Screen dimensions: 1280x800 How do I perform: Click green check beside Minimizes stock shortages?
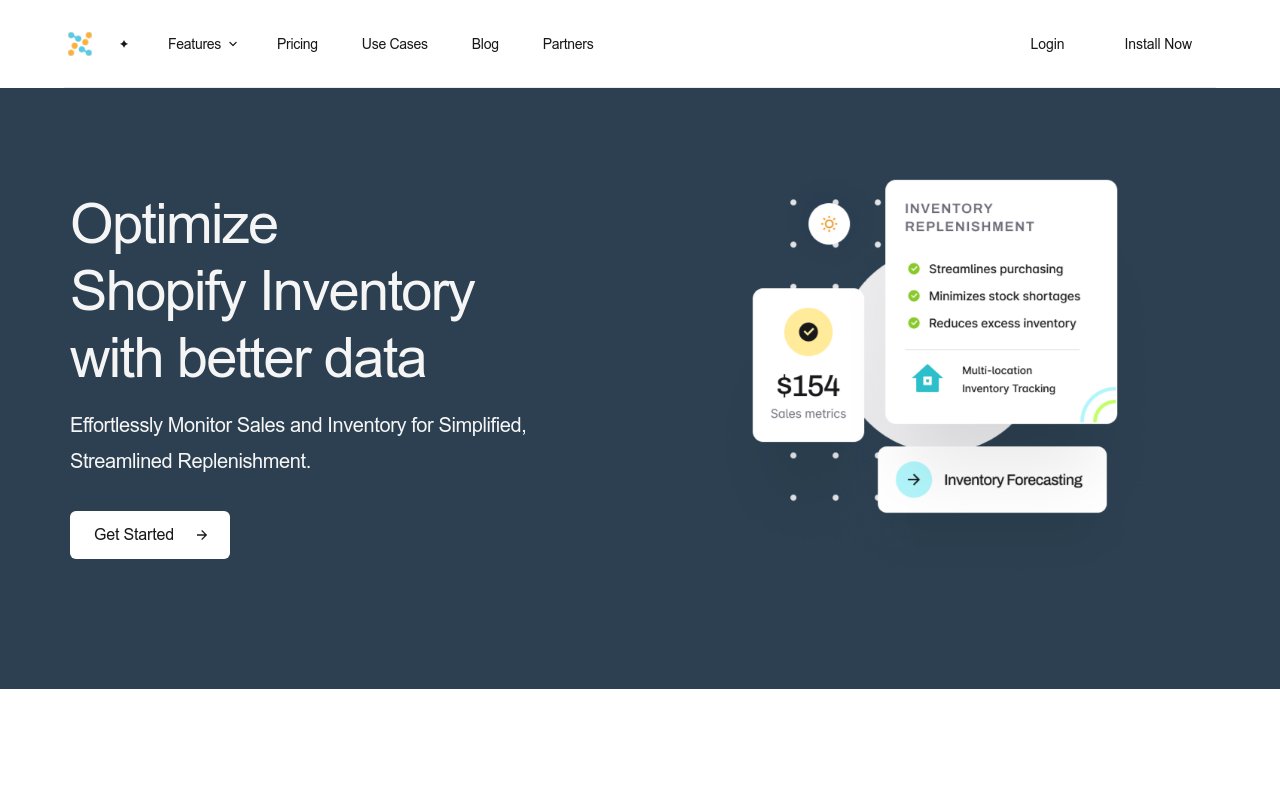coord(914,296)
